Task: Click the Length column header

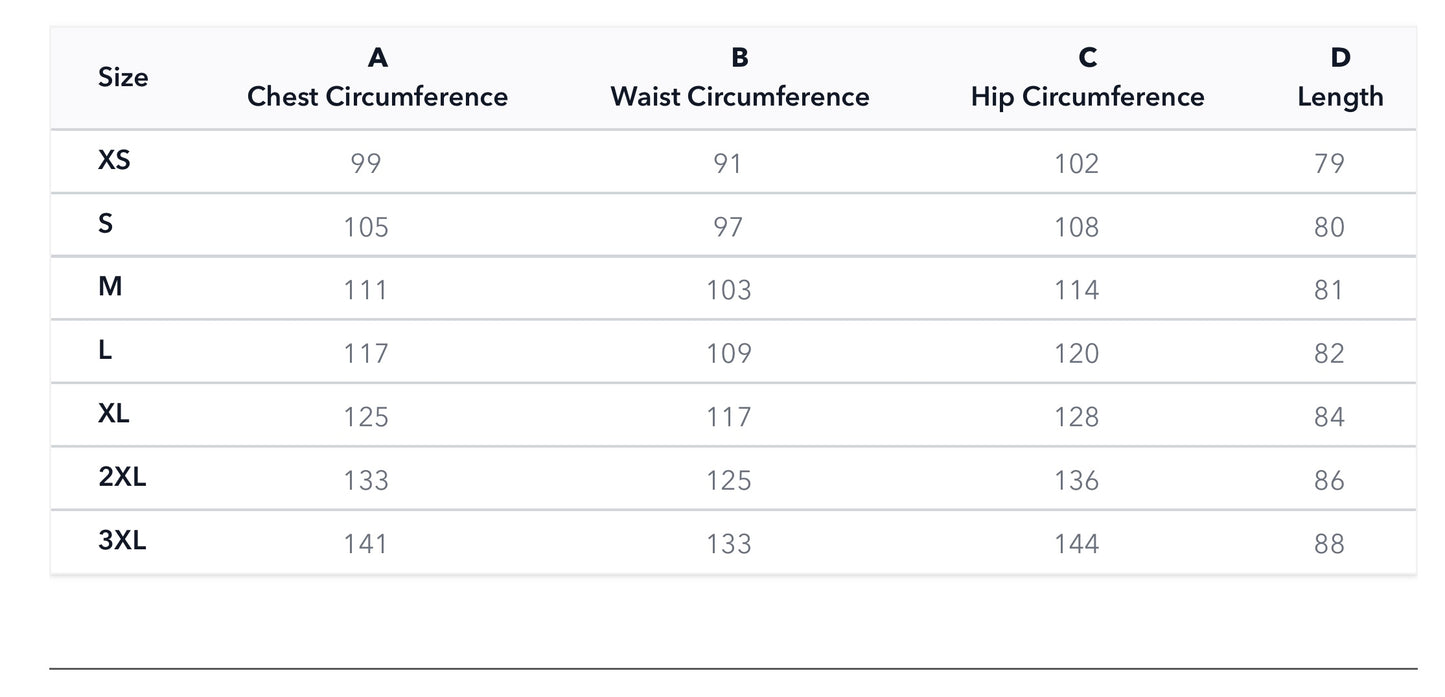Action: (x=1340, y=96)
